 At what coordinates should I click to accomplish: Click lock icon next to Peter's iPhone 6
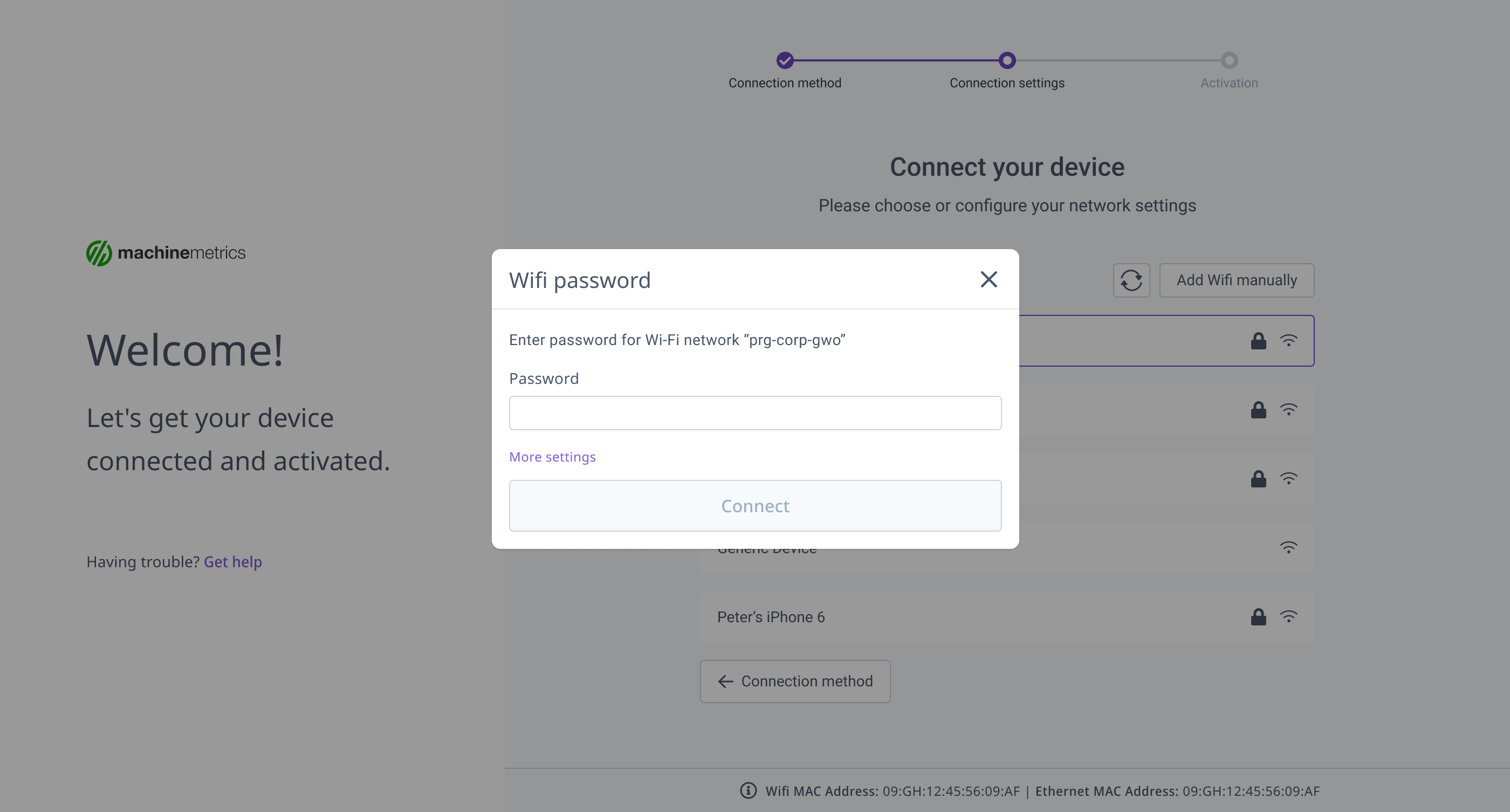[1258, 617]
